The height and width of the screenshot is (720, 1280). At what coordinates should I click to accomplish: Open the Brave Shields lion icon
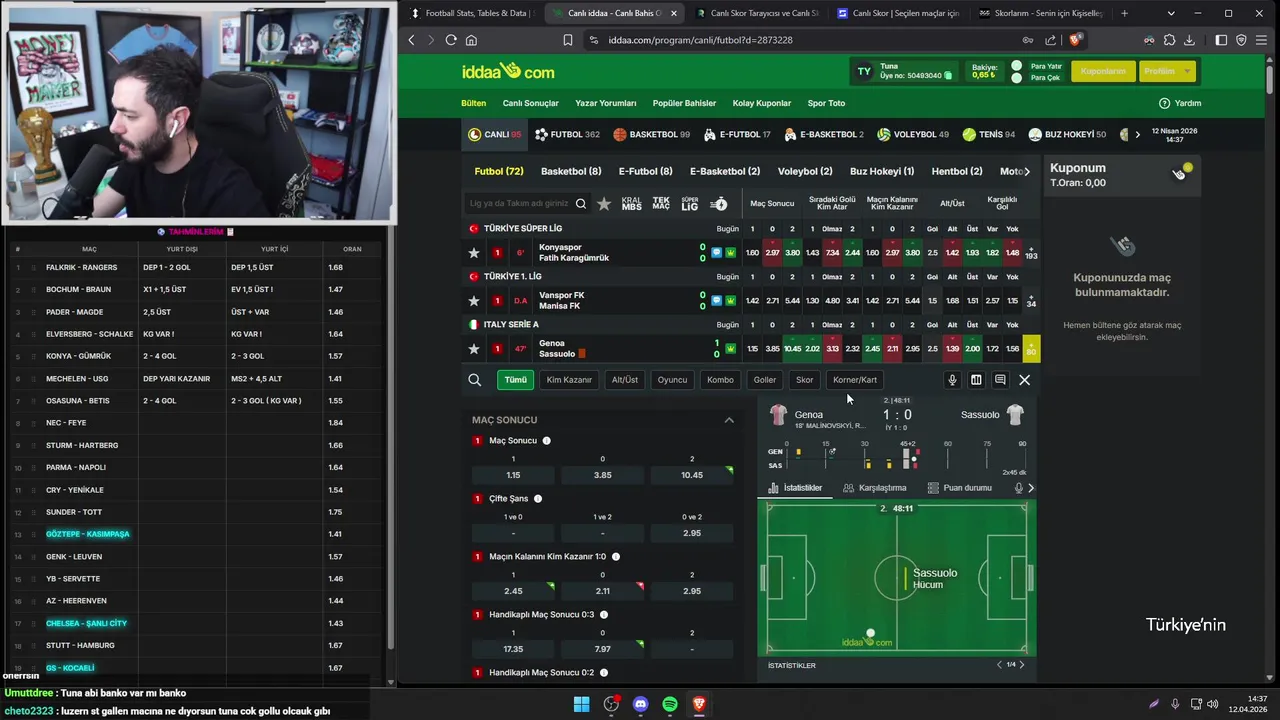1076,40
